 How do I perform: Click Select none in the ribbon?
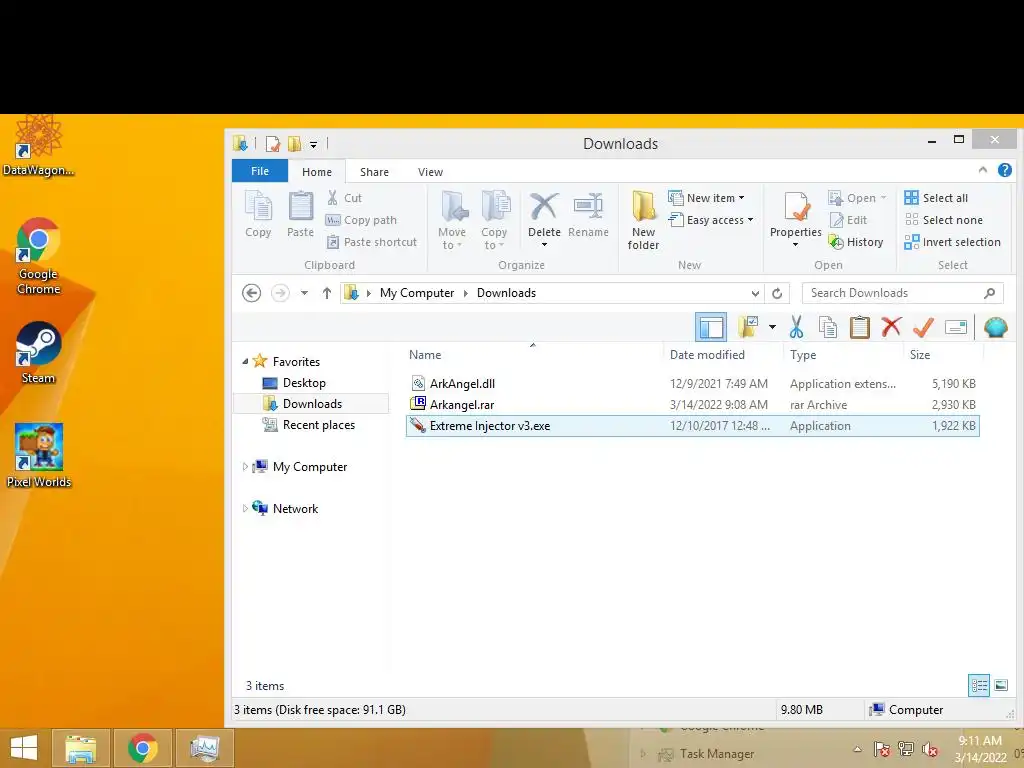[x=943, y=220]
